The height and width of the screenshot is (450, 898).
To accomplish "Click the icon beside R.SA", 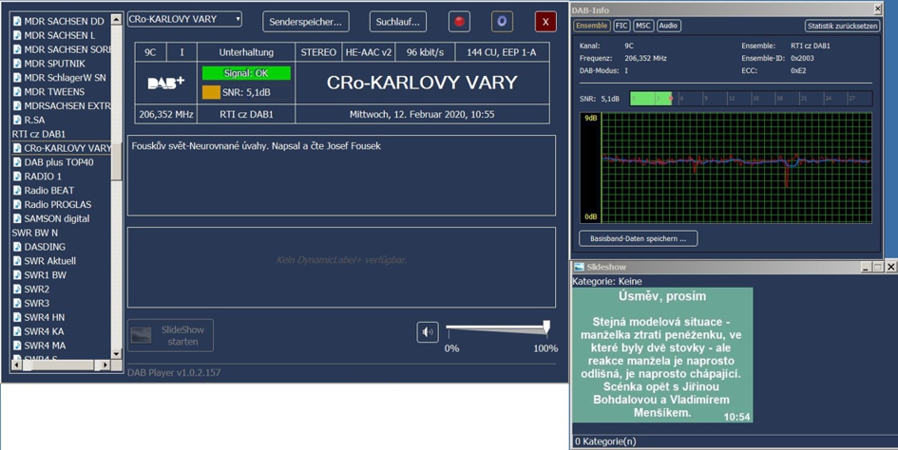I will (17, 120).
